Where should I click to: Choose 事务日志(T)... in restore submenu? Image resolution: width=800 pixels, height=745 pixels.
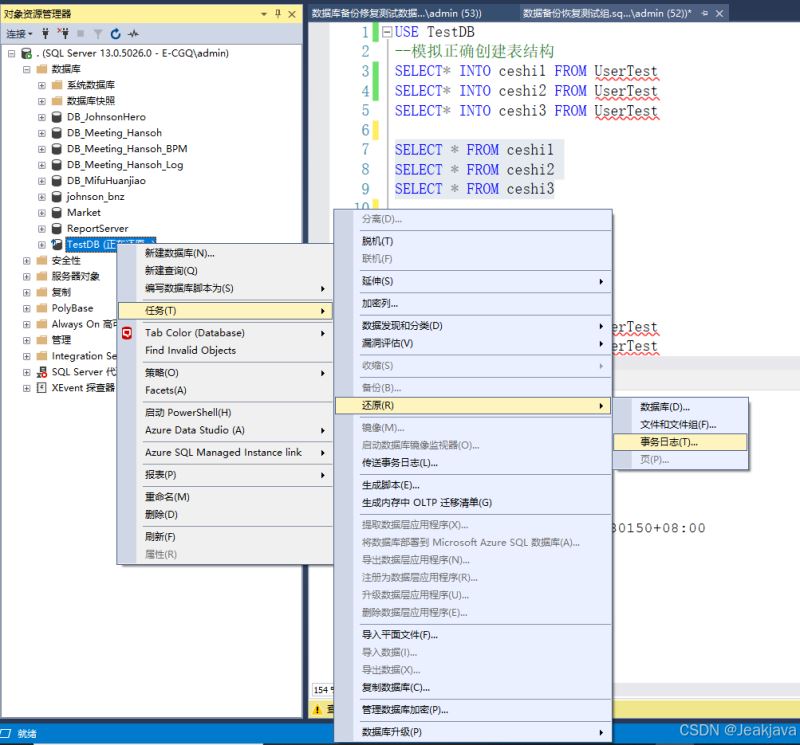pos(680,442)
